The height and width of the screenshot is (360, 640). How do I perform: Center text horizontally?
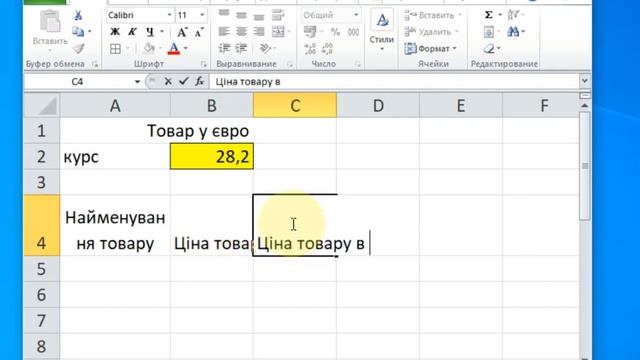point(241,32)
